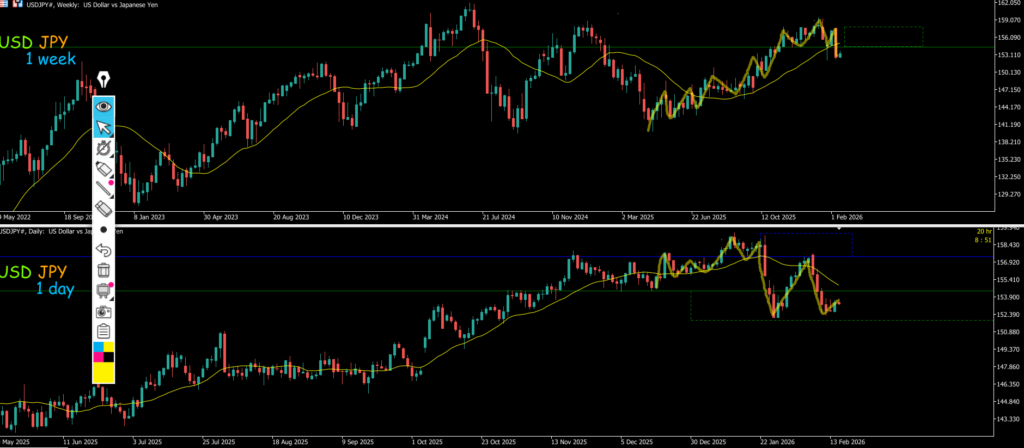Toggle the crossed-out circle tool
Screen dimensions: 1024x448
pos(104,148)
